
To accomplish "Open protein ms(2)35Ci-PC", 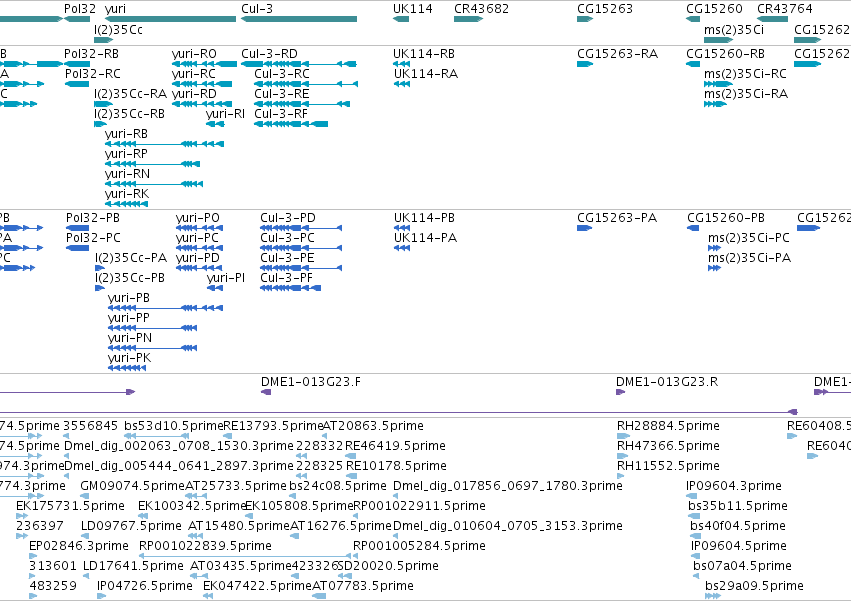I will click(749, 238).
